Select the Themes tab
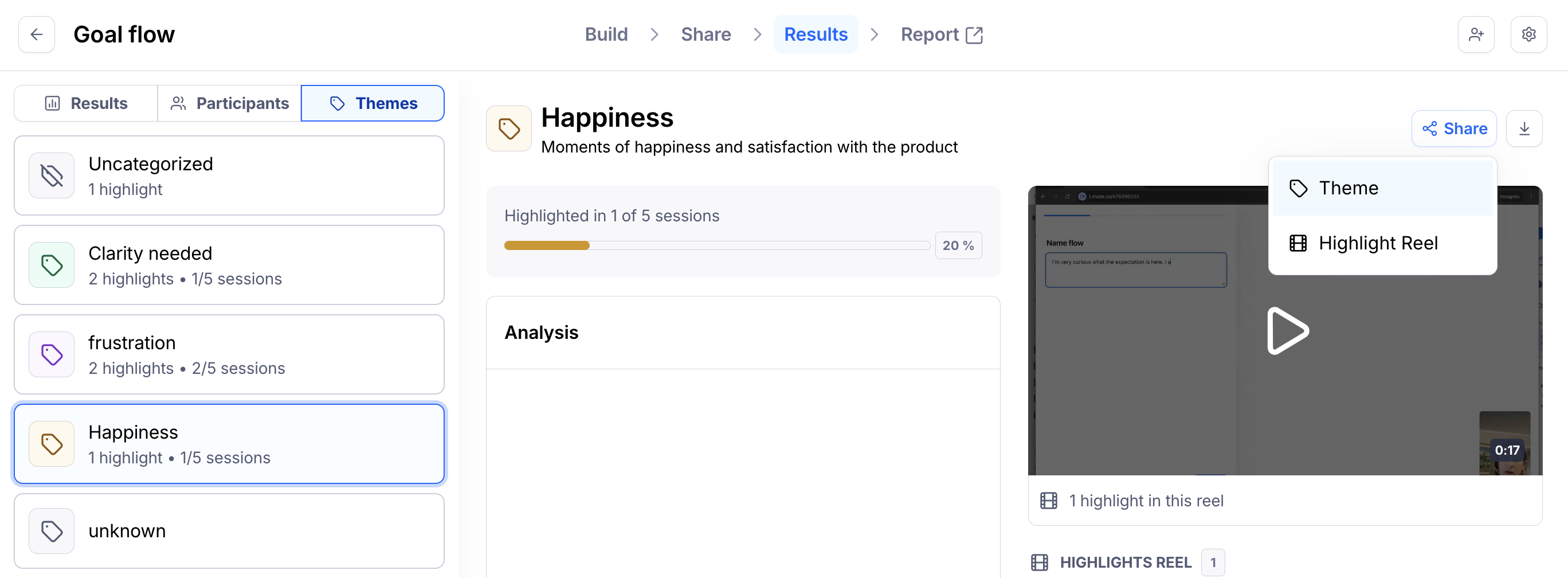Screen dimensions: 1568x578 373,104
